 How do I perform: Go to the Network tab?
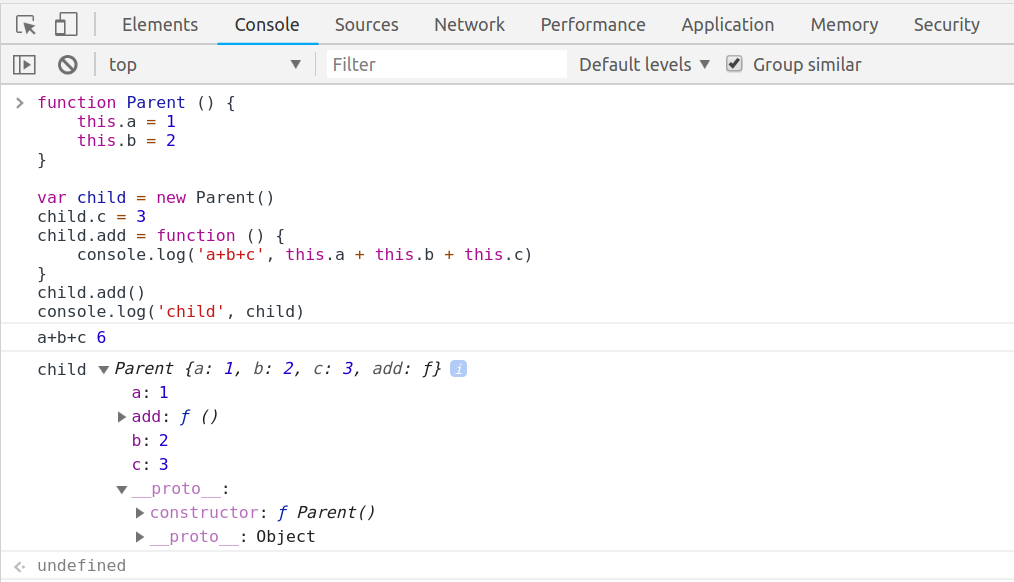pos(469,25)
